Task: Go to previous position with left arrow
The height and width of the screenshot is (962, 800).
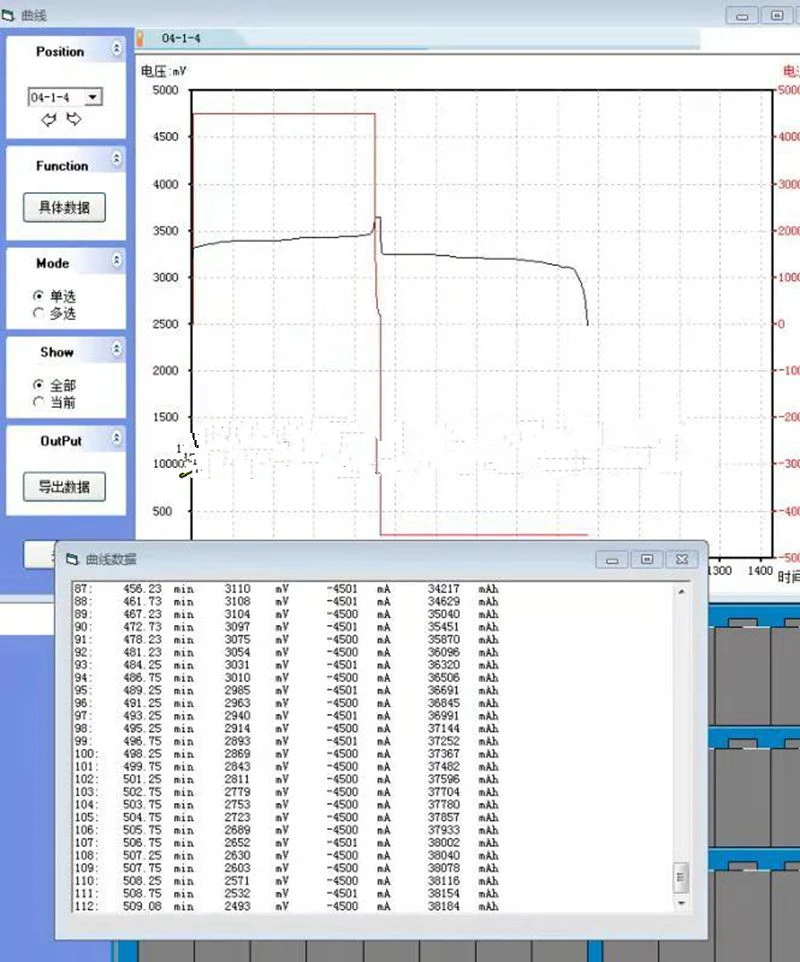Action: 48,120
